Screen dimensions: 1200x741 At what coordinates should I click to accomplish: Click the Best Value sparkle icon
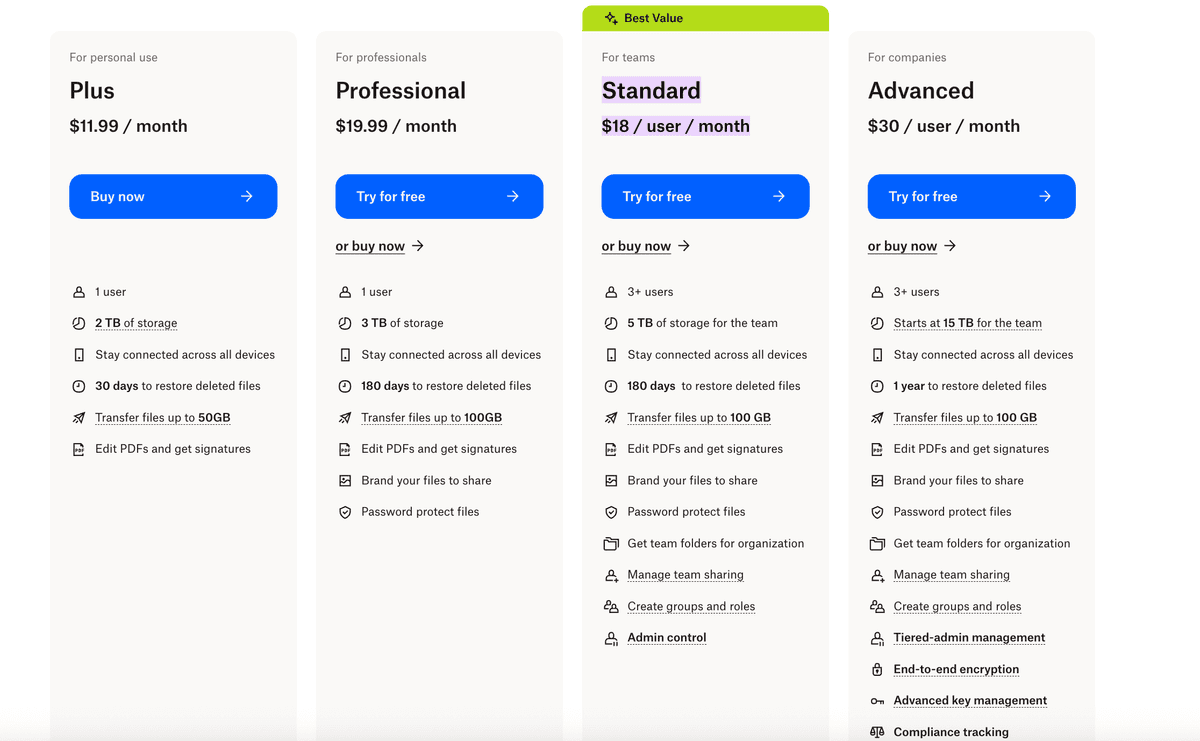tap(611, 18)
